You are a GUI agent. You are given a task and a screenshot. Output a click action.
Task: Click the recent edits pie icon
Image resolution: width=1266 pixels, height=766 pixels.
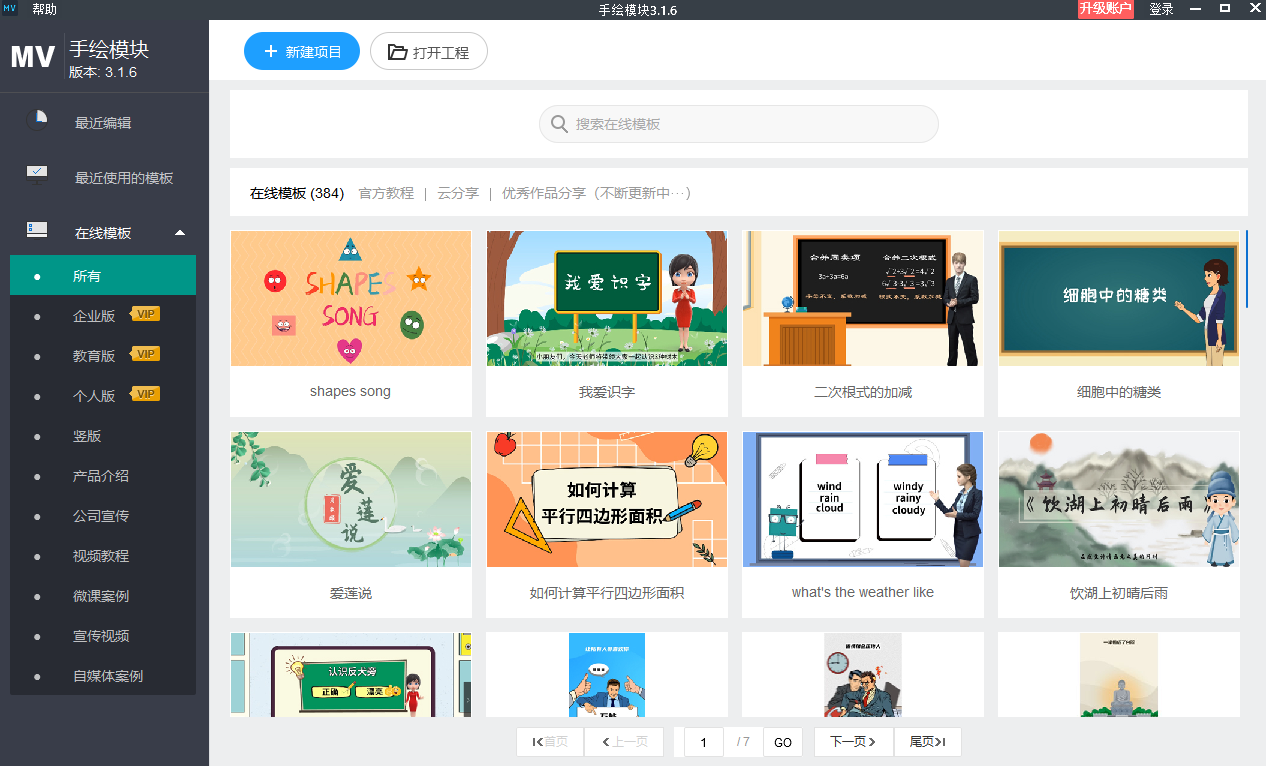[x=37, y=121]
